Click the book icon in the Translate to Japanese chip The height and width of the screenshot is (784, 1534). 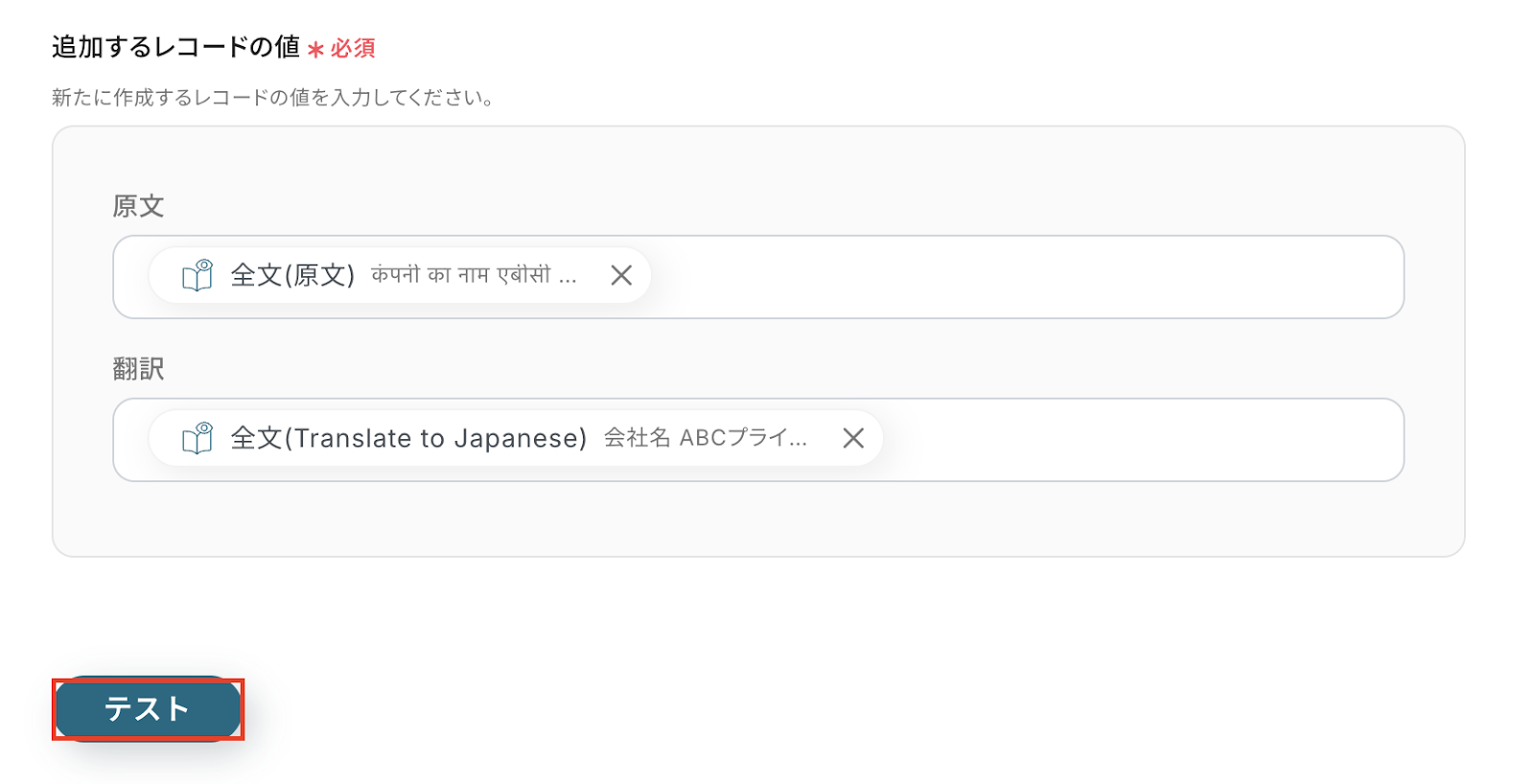click(x=198, y=439)
